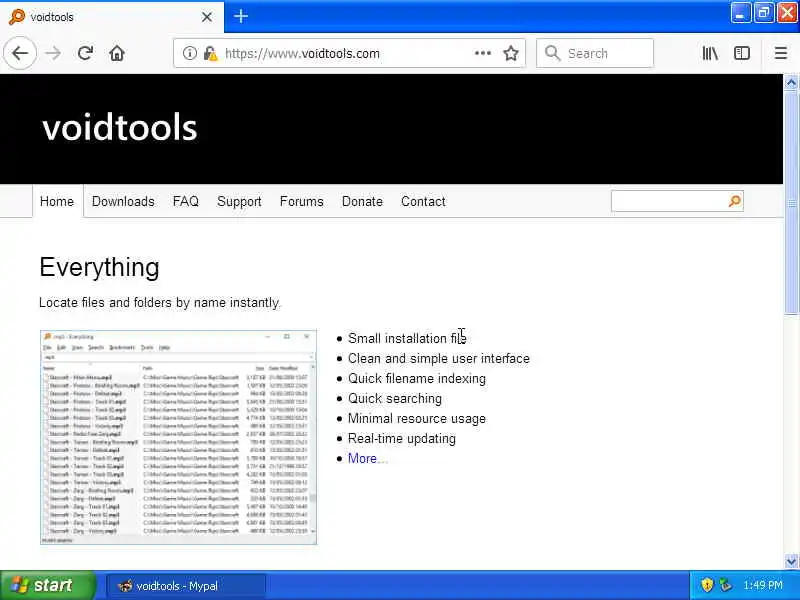Open the Downloads page
800x600 pixels.
(x=123, y=202)
